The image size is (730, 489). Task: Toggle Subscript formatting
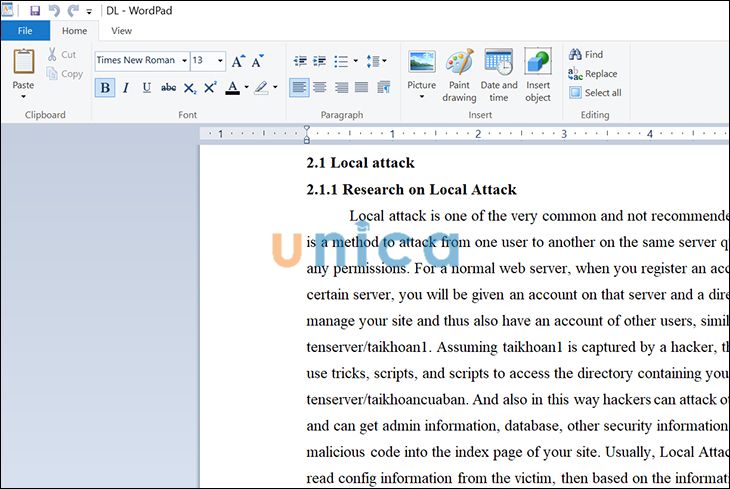189,88
